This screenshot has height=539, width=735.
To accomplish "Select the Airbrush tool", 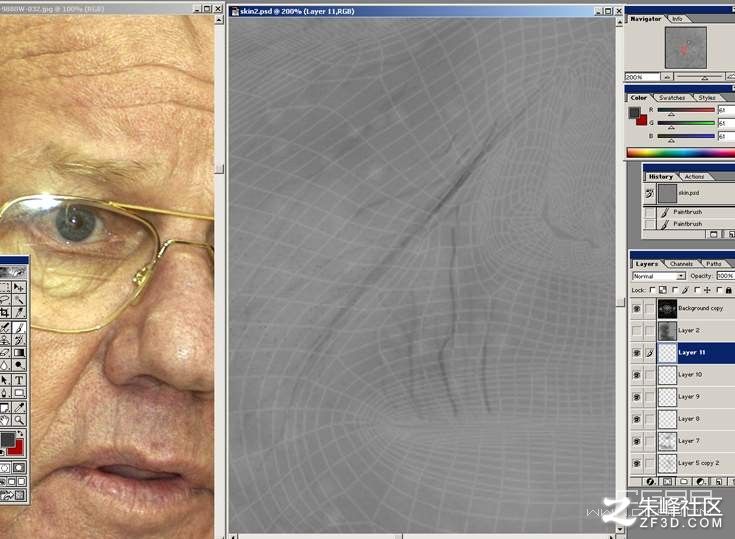I will pos(5,328).
